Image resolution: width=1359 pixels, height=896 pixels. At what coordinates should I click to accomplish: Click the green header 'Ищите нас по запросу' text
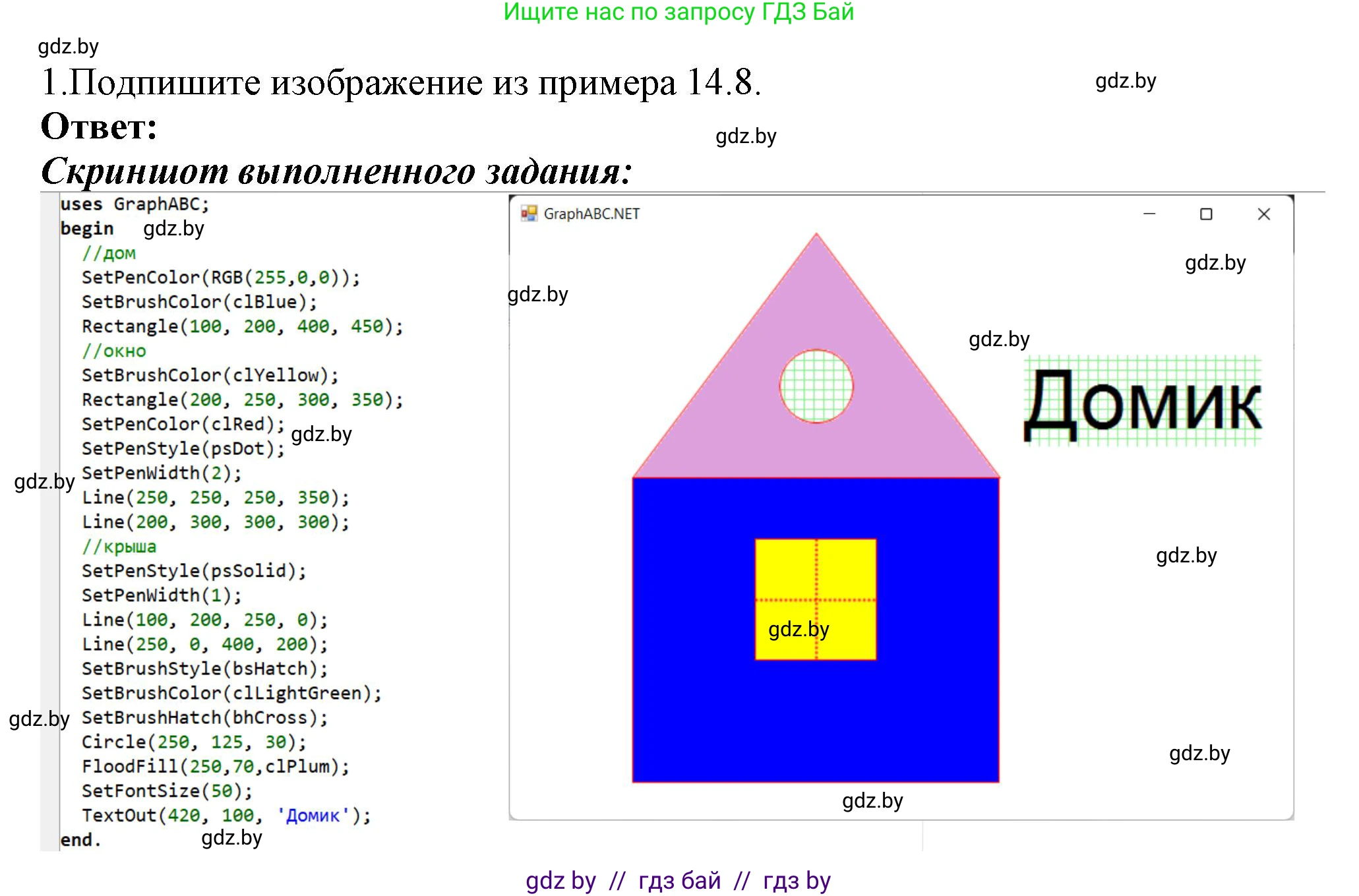click(x=678, y=12)
